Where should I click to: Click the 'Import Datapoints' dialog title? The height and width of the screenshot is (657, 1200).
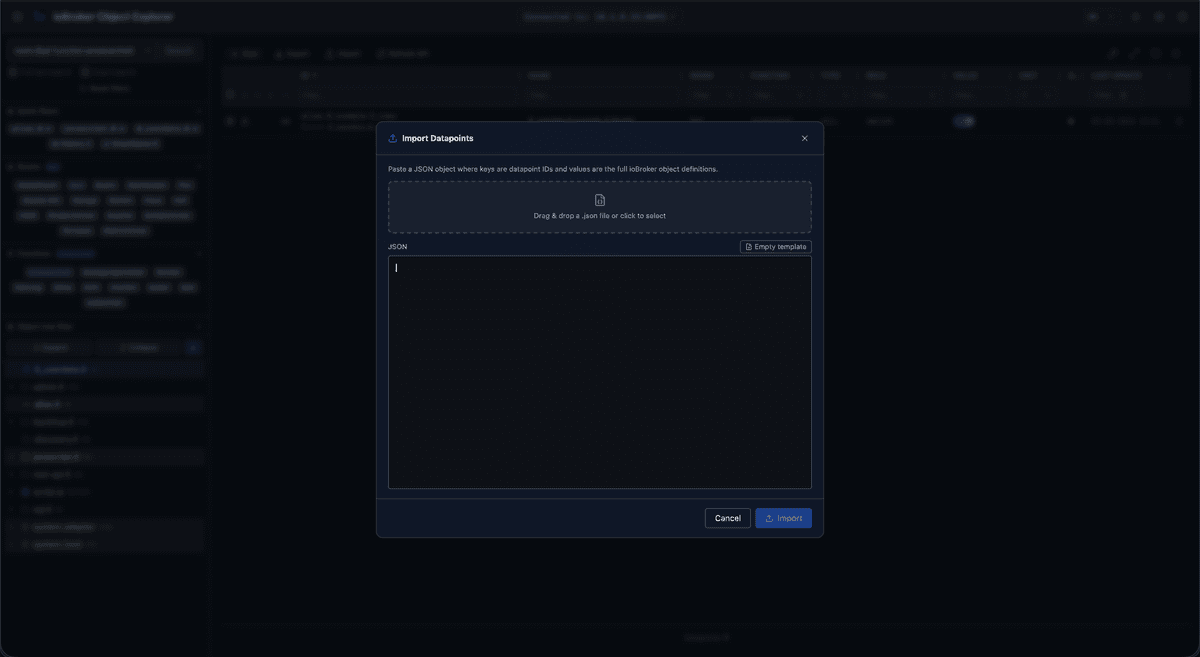tap(438, 138)
